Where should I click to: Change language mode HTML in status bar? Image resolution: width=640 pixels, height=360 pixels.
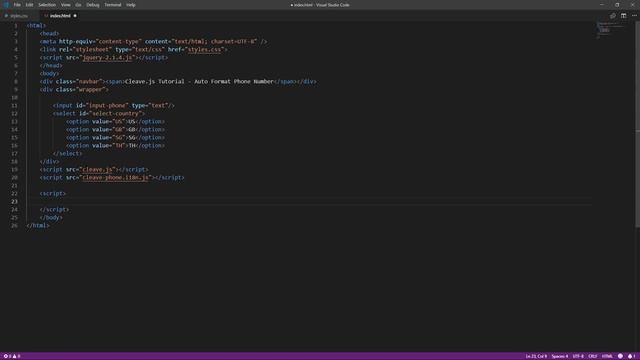tap(607, 356)
